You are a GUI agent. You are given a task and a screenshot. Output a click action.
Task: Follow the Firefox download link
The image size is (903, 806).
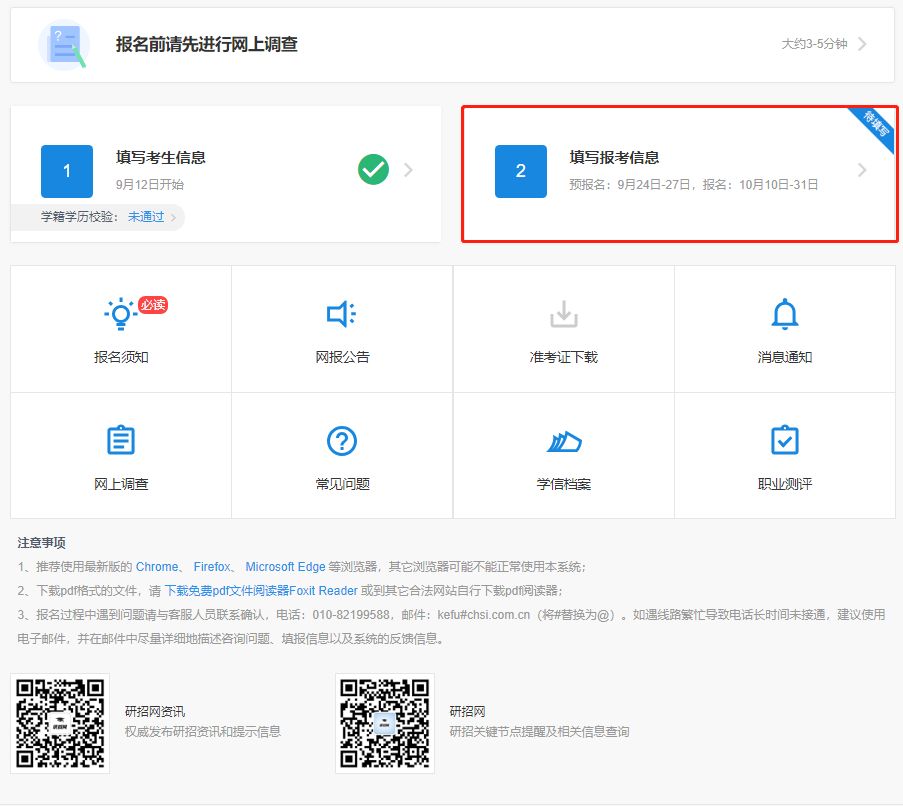212,566
